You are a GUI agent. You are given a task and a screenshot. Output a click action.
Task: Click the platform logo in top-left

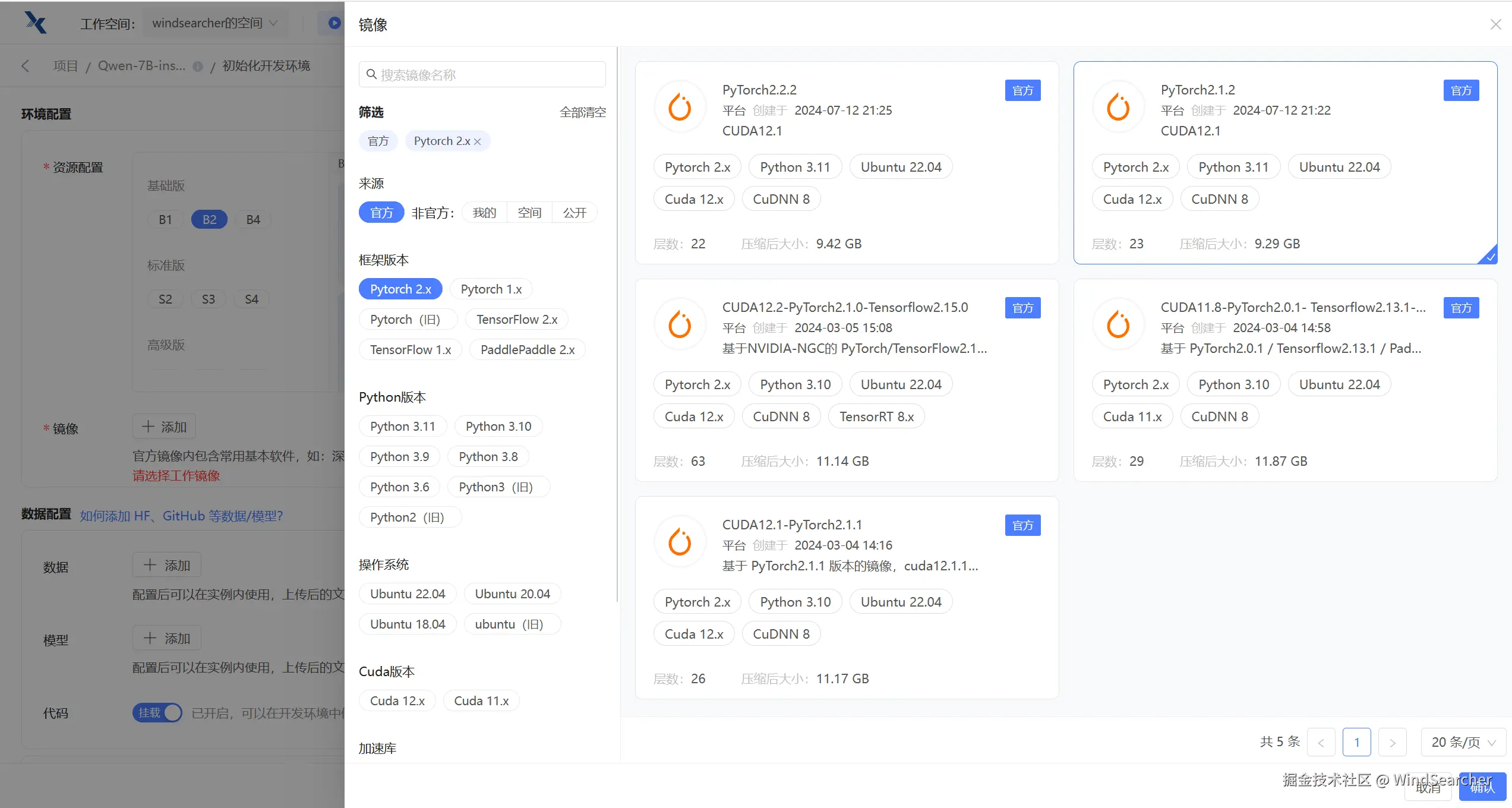(x=36, y=23)
